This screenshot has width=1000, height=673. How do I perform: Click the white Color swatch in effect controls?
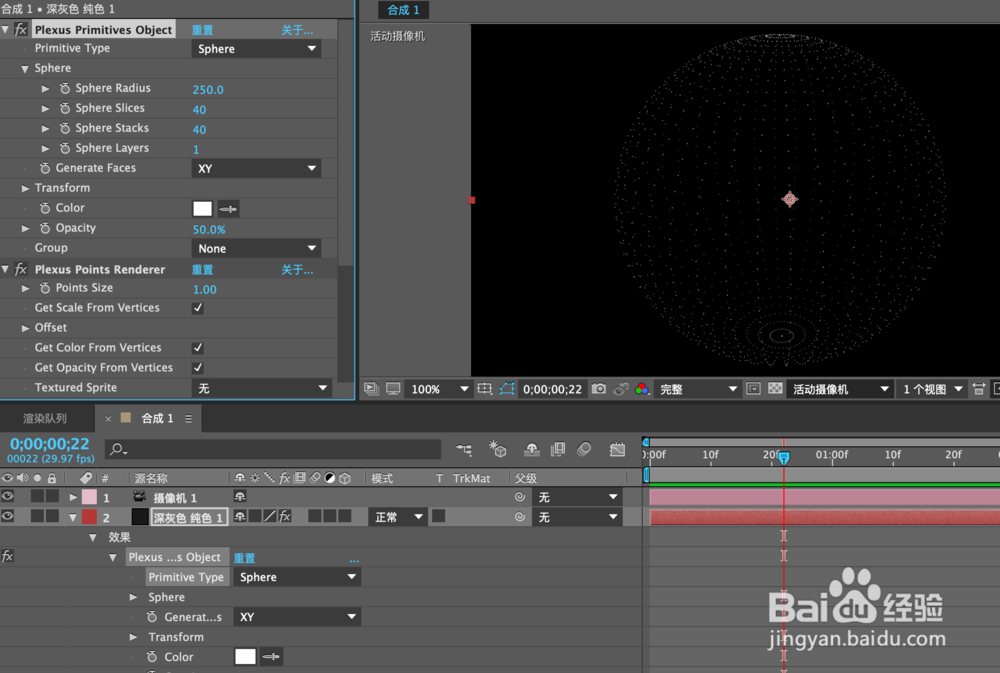[202, 209]
